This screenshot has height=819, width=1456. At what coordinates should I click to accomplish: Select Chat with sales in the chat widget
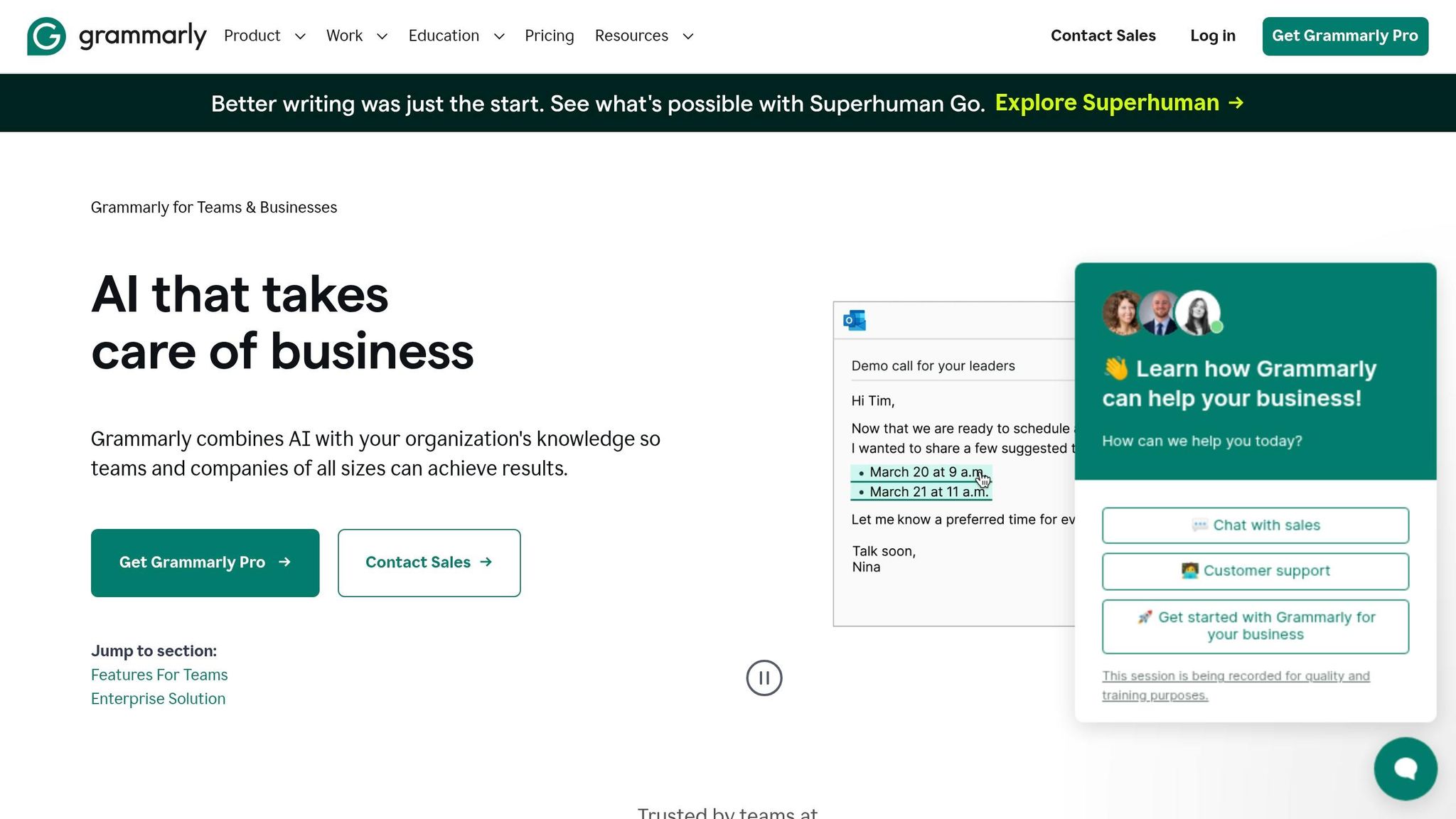[x=1256, y=525]
